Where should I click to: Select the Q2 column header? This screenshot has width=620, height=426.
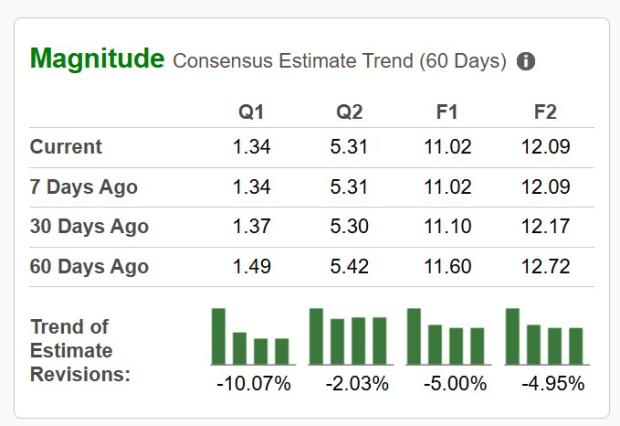(349, 112)
